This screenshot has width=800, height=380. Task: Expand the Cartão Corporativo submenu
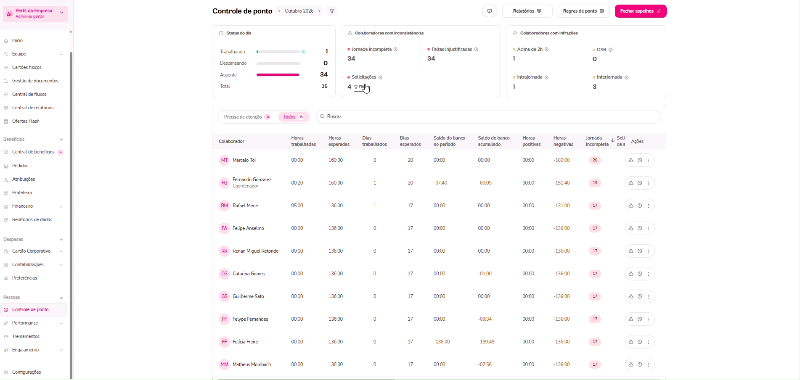(61, 251)
